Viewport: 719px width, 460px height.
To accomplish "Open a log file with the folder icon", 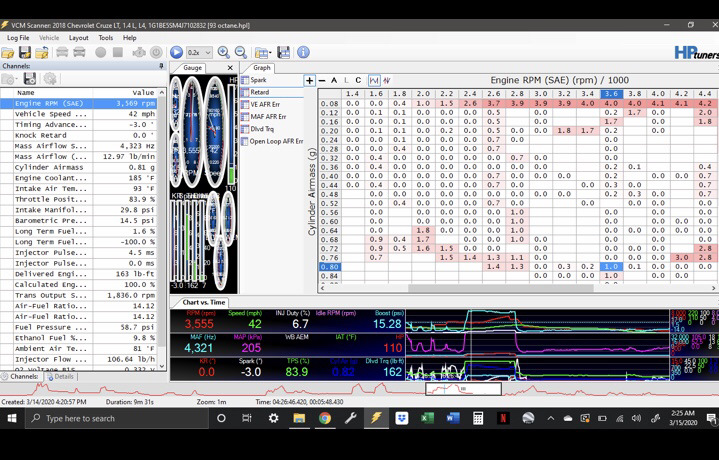I will (8, 53).
